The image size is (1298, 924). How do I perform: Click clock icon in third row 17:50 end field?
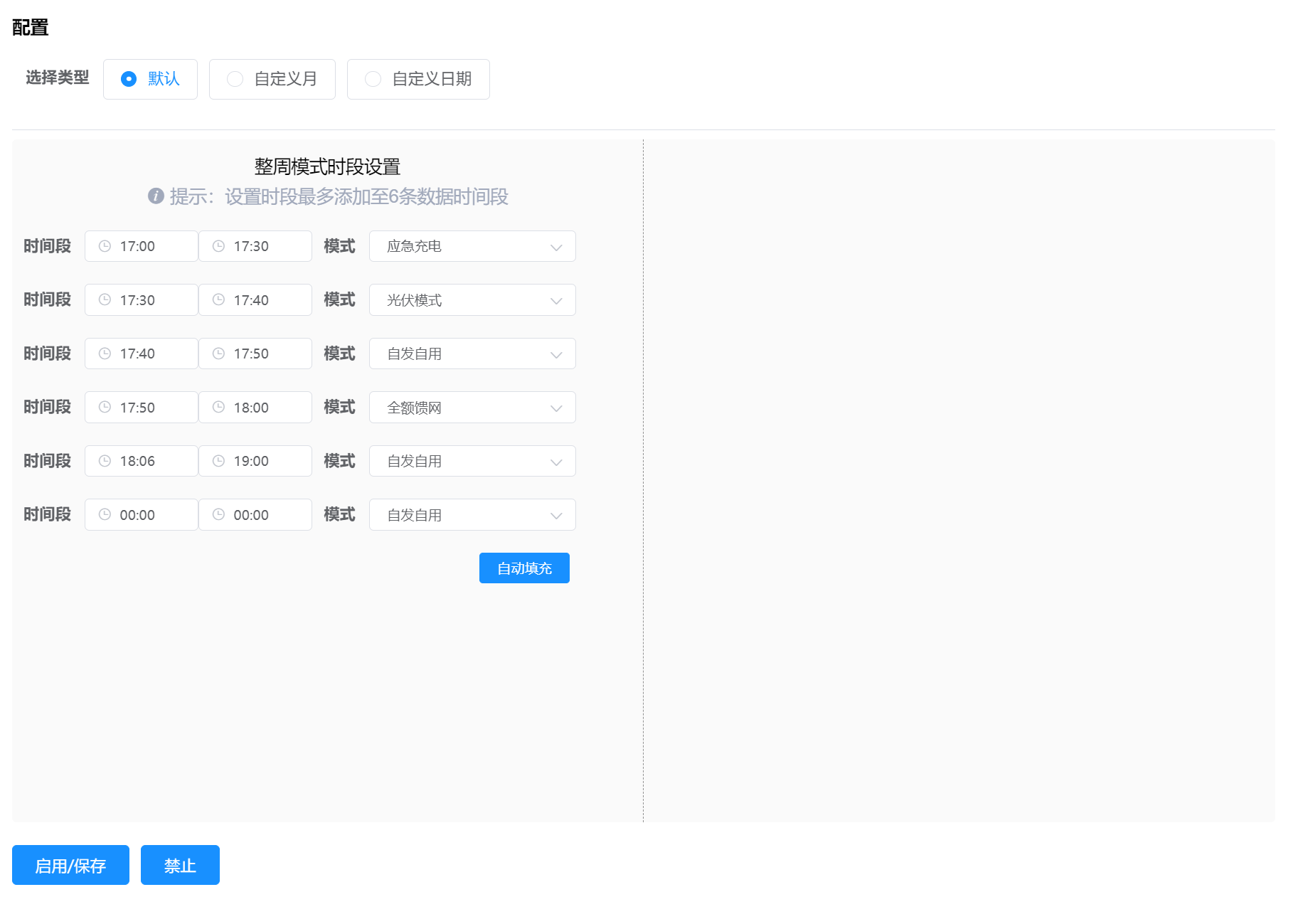click(218, 354)
